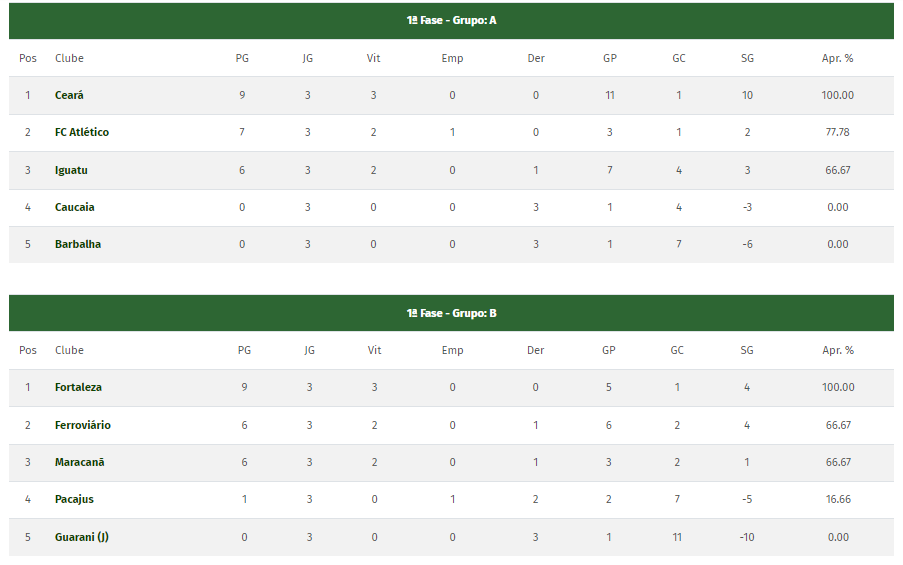Viewport: 903px width, 565px height.
Task: Open the Guarani (J) team entry
Action: click(x=82, y=537)
